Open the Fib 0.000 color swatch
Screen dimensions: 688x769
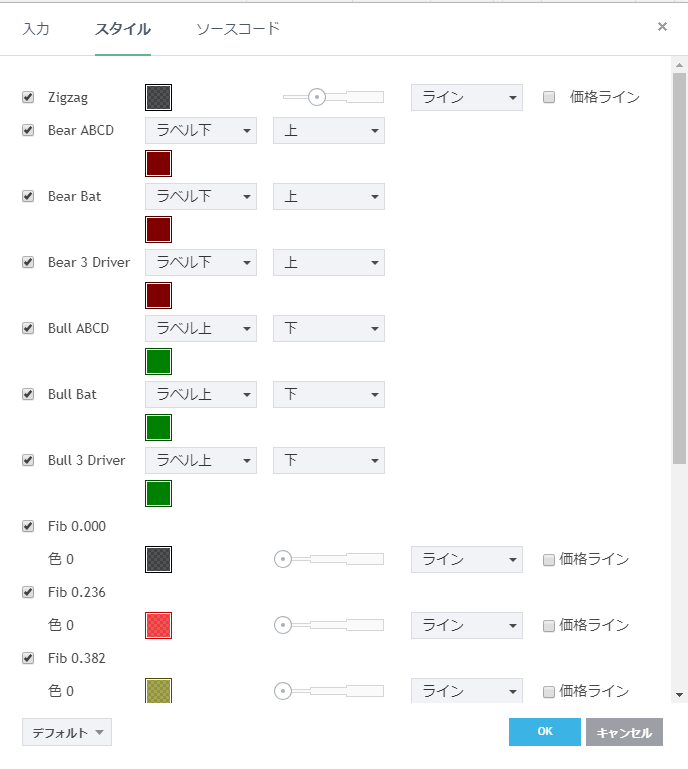(x=158, y=559)
